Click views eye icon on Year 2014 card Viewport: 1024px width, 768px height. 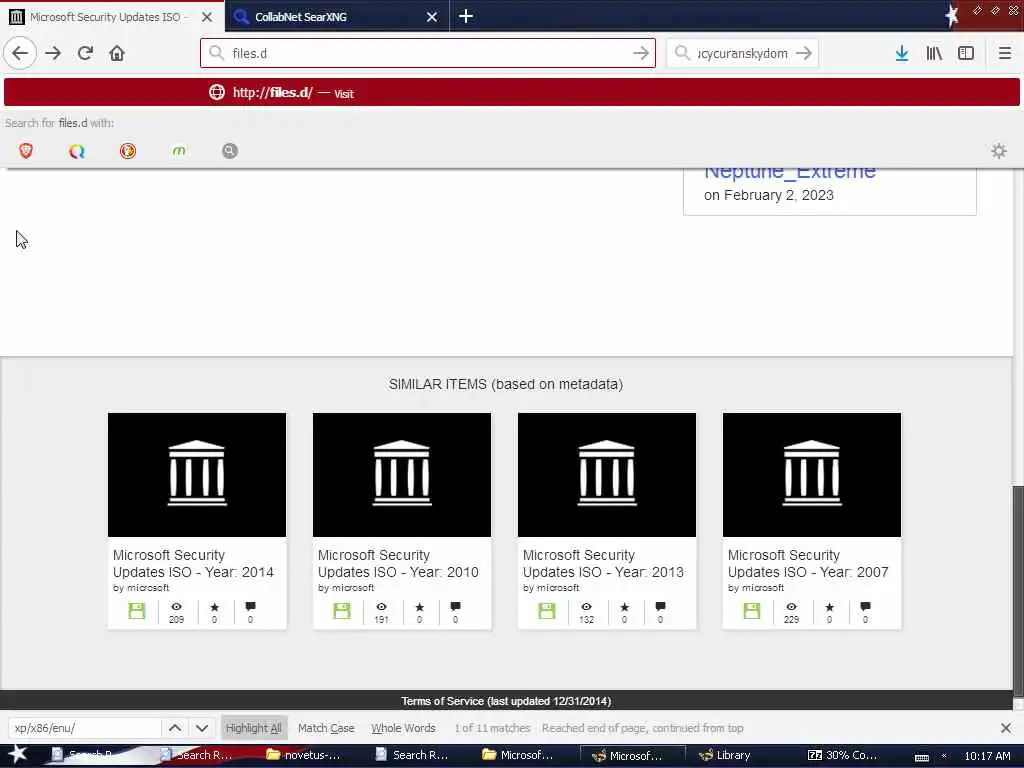click(176, 607)
